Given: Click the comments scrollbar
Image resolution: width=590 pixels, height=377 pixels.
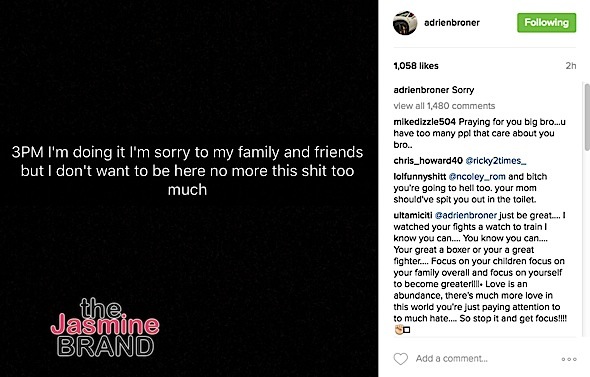Looking at the screenshot, I should (x=587, y=117).
